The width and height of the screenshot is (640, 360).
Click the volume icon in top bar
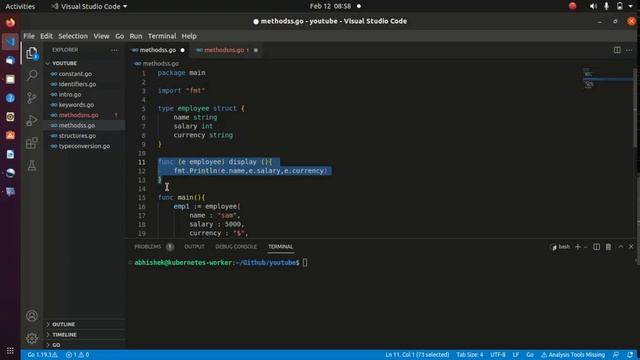(593, 6)
